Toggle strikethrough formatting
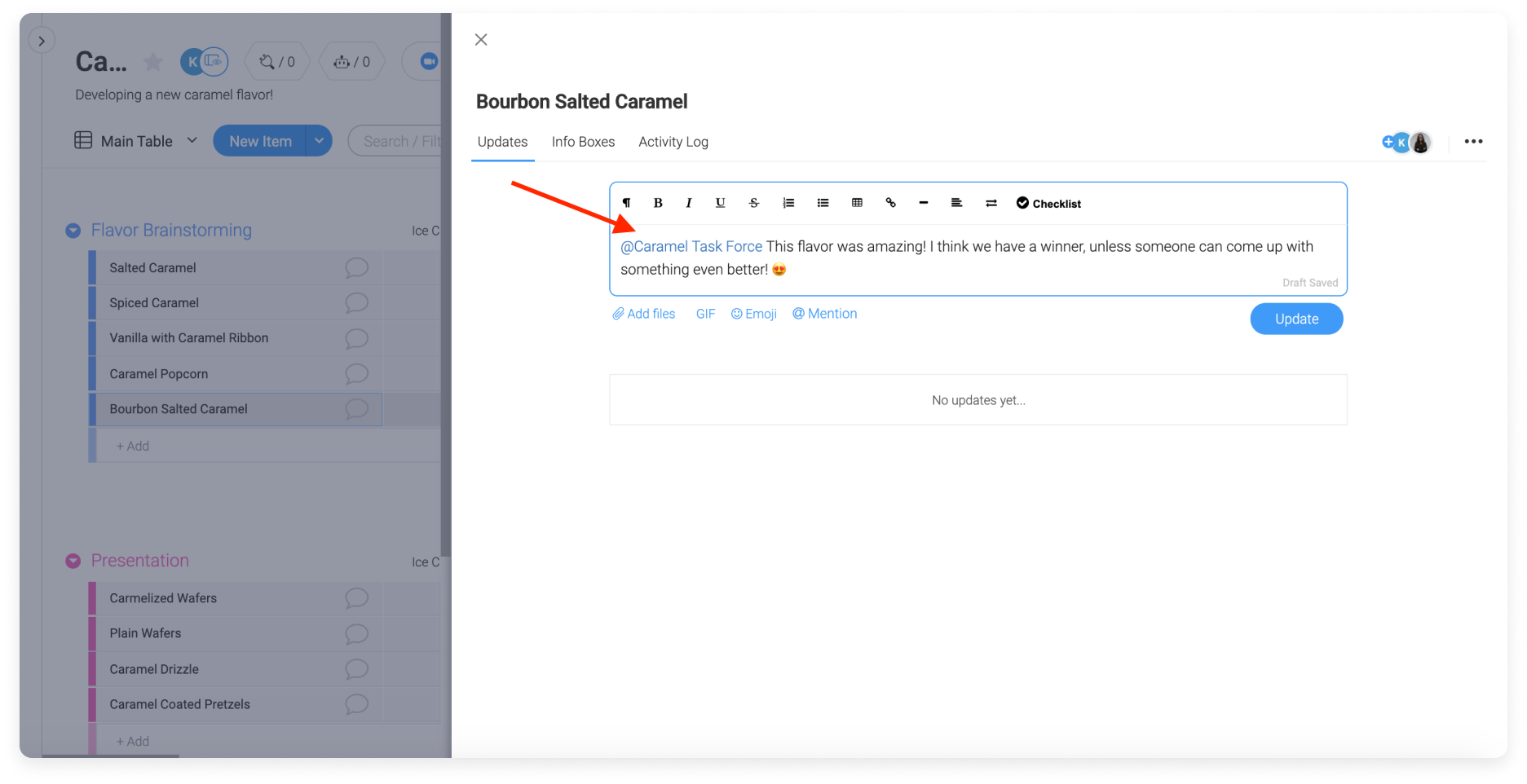The width and height of the screenshot is (1527, 784). 754,203
